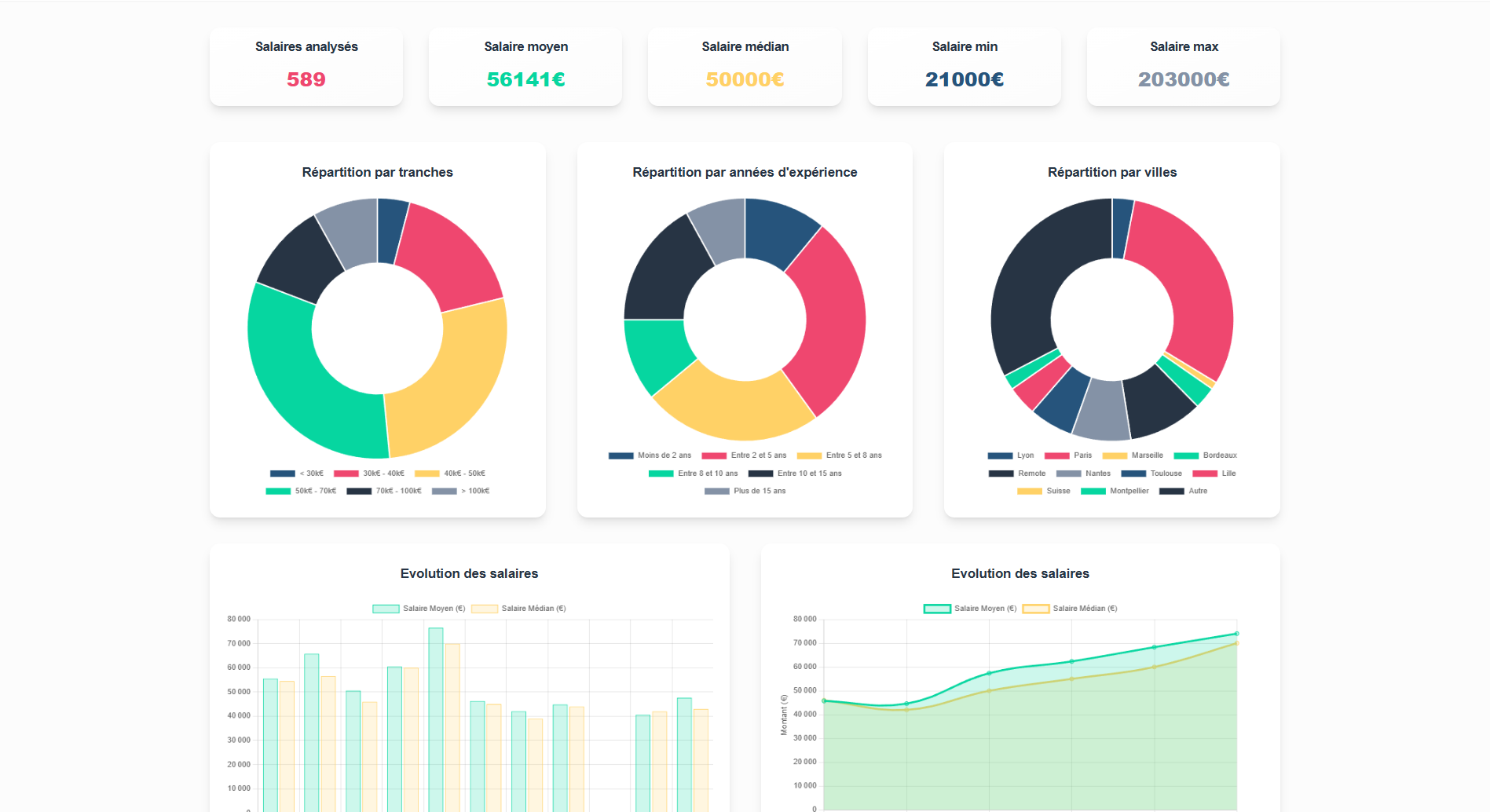Toggle the Remote legend entry
The width and height of the screenshot is (1490, 812).
pyautogui.click(x=1017, y=474)
